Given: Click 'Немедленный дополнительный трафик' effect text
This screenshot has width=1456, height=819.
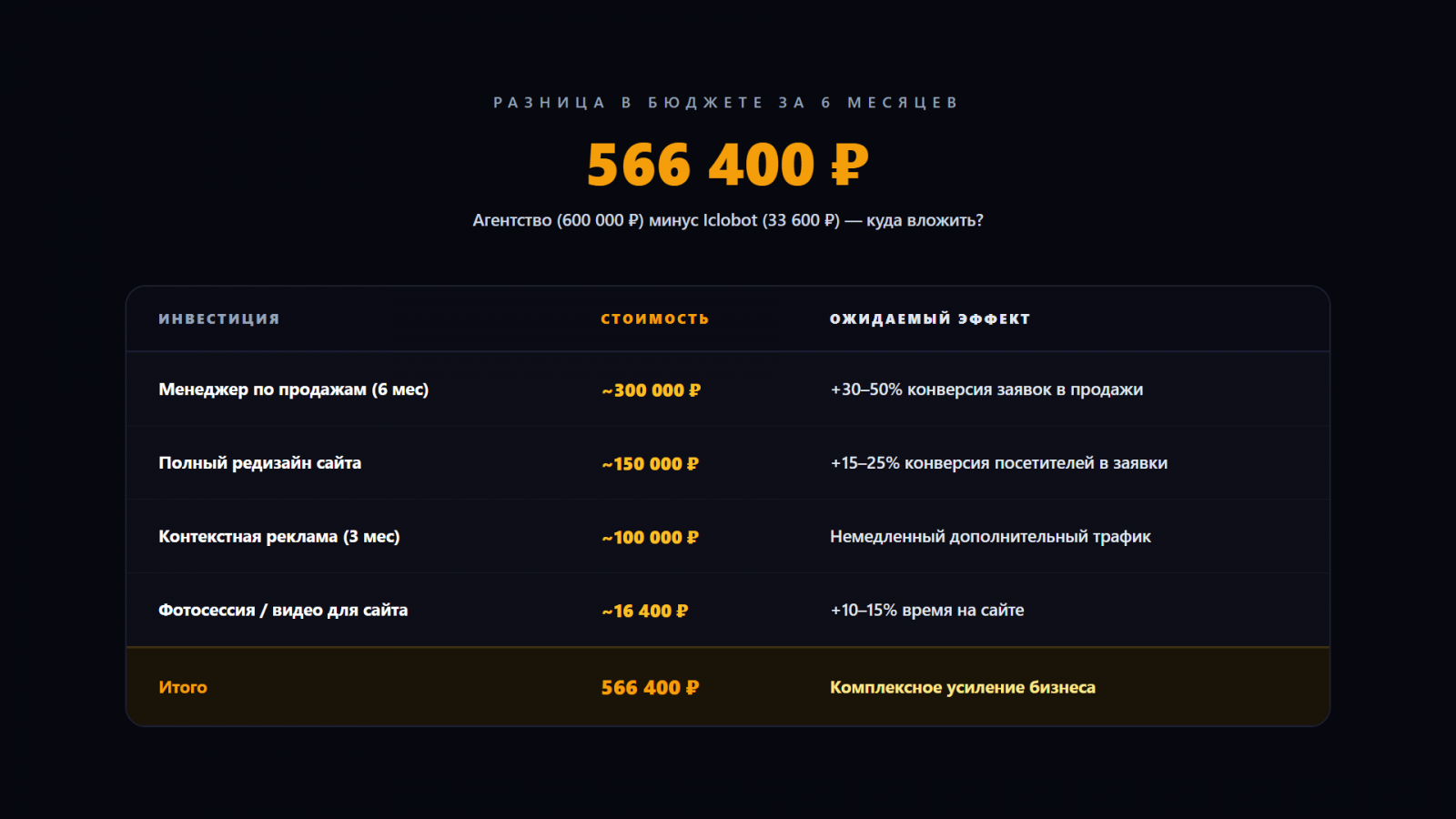Looking at the screenshot, I should coord(990,537).
